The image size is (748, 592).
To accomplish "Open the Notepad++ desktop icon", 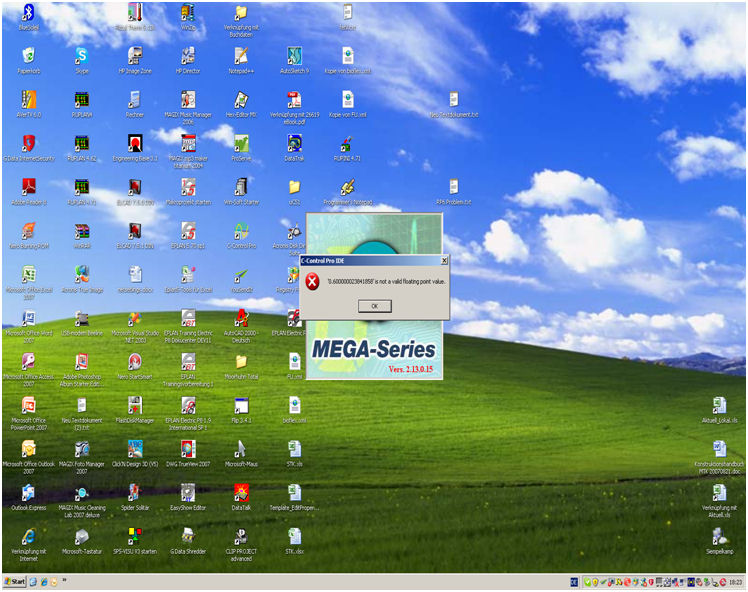I will click(241, 56).
